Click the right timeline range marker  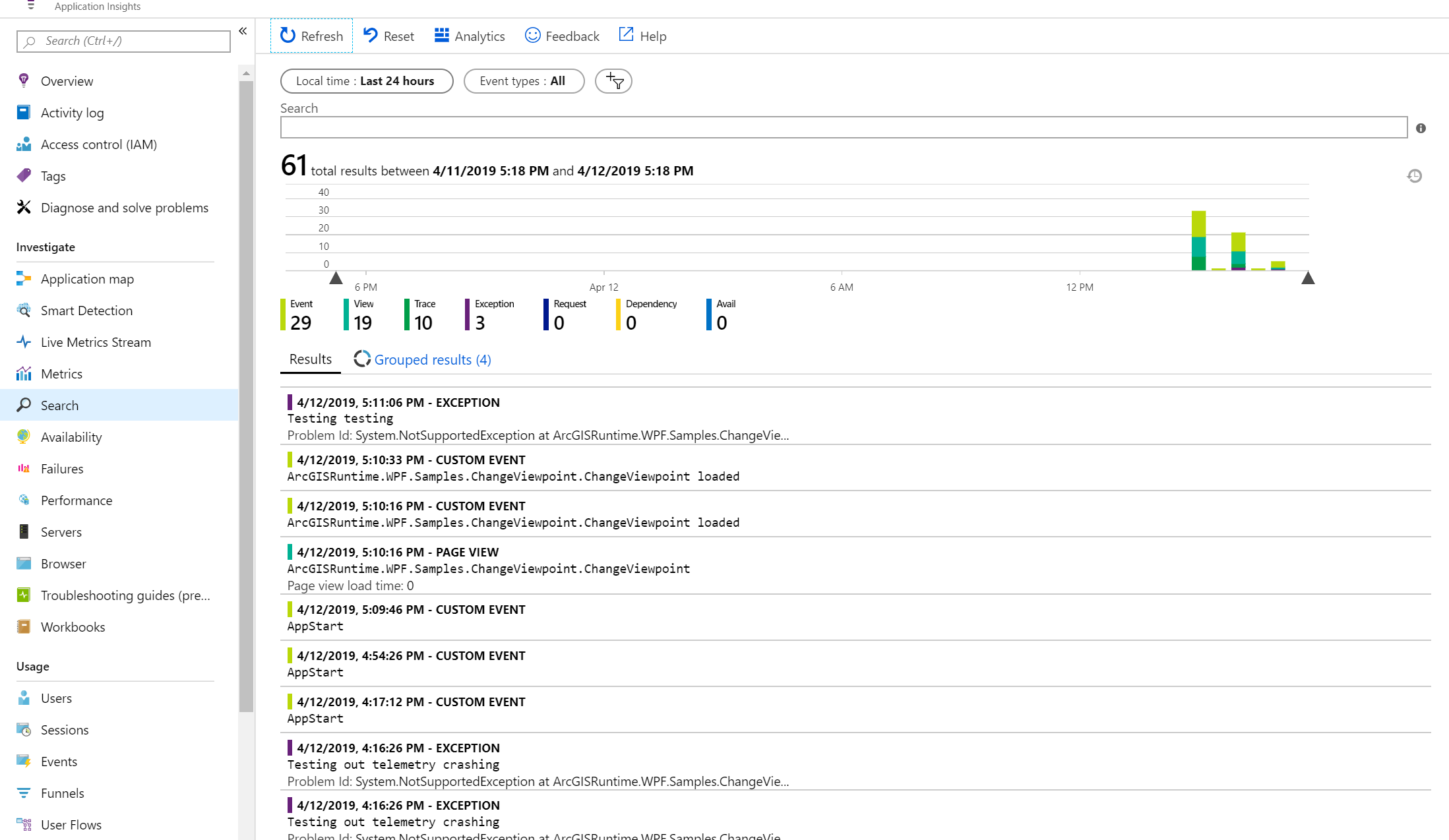(x=1308, y=278)
